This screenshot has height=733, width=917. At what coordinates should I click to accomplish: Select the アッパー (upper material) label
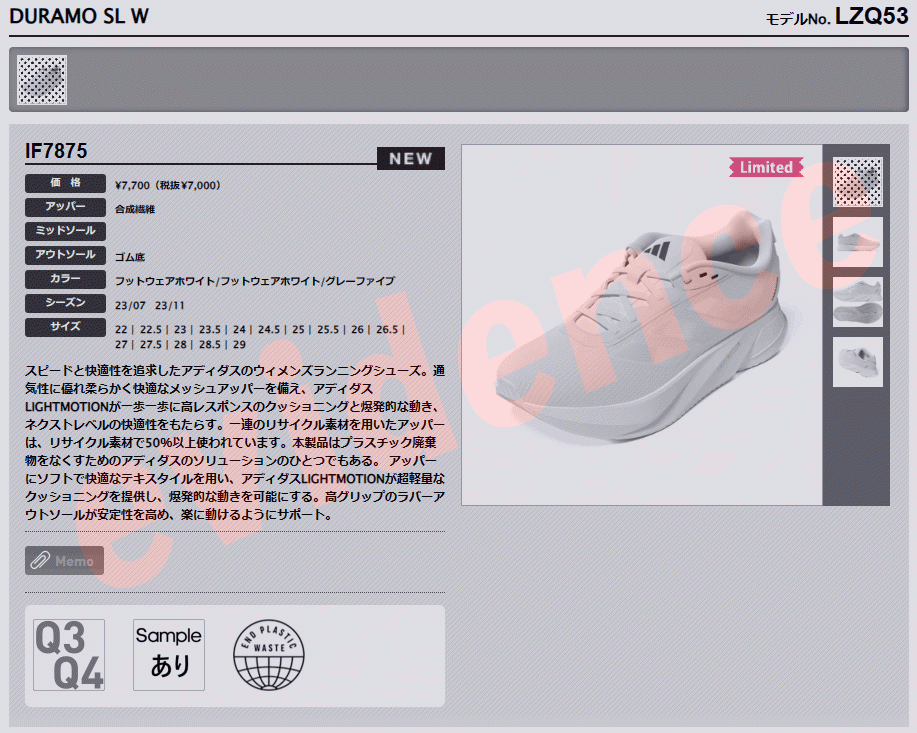tap(65, 208)
